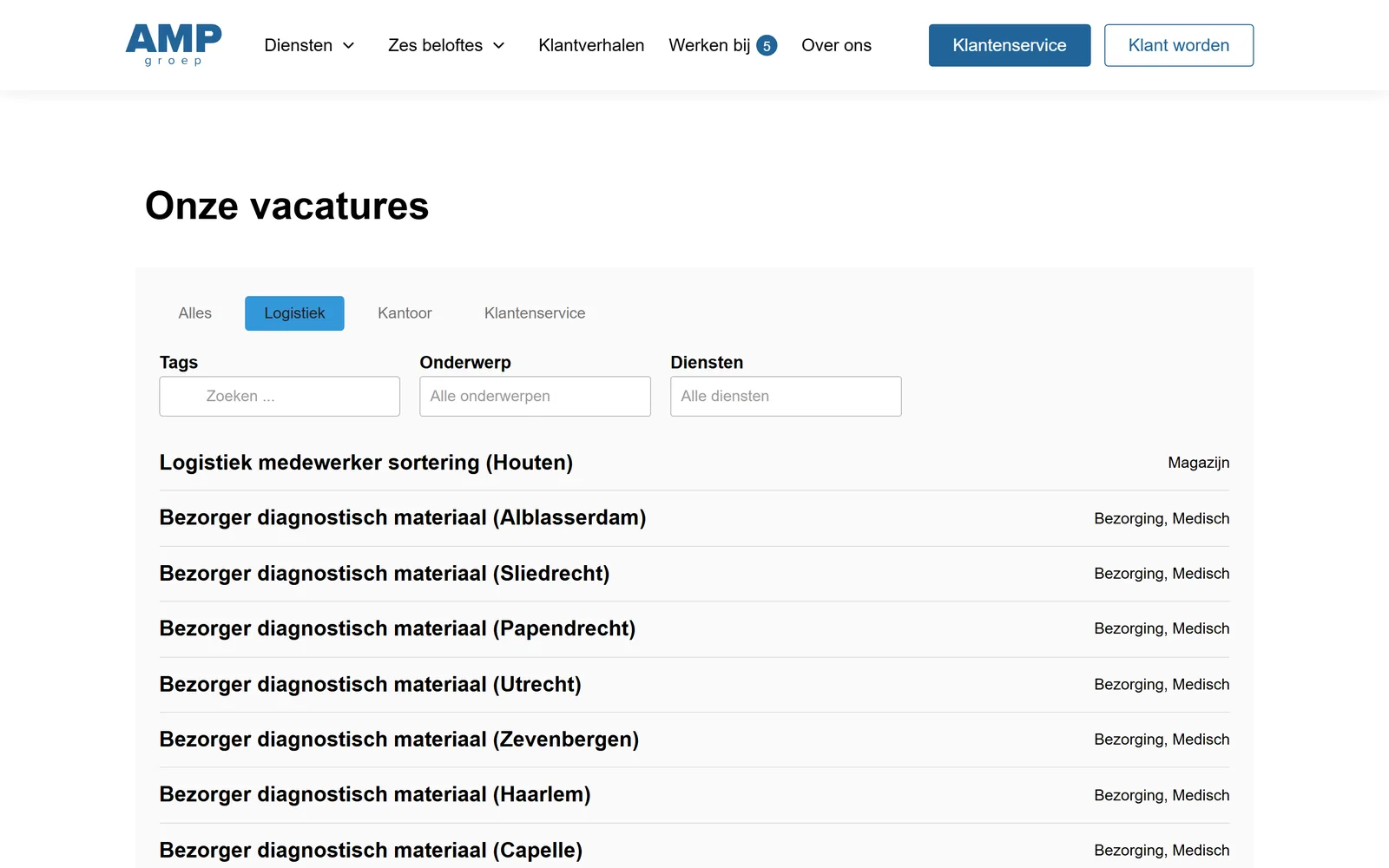Click the Onze vacatures heading
Screen dimensions: 1389x868
tap(287, 207)
